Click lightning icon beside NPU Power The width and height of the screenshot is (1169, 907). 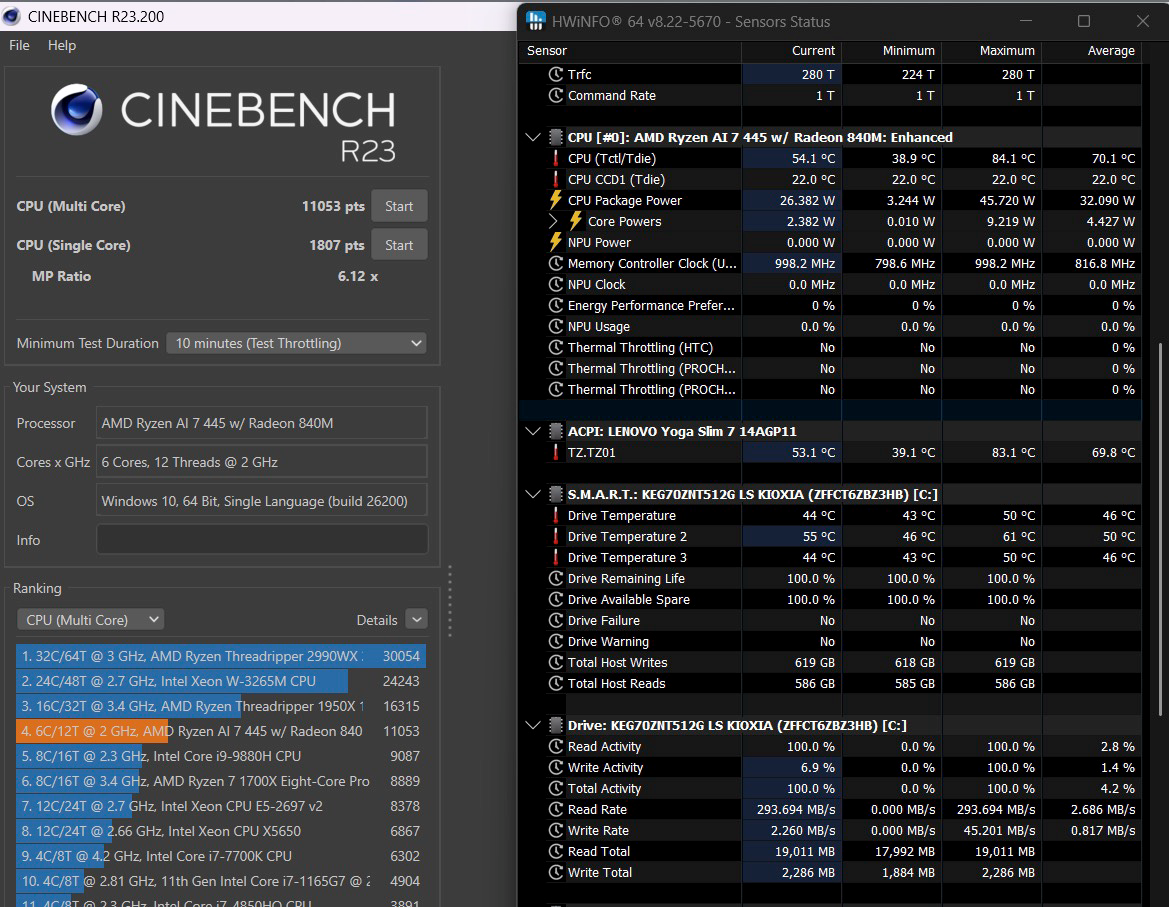pos(555,241)
